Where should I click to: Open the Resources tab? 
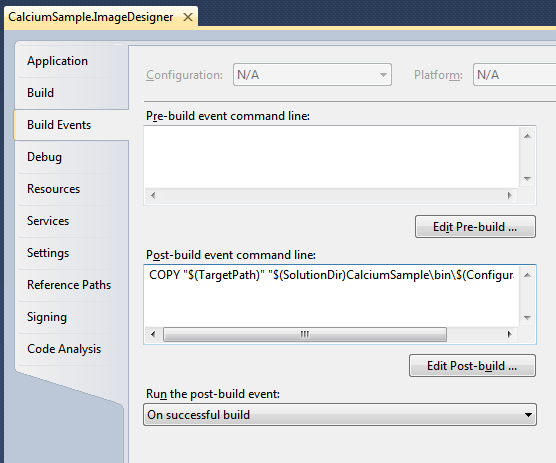(72, 189)
